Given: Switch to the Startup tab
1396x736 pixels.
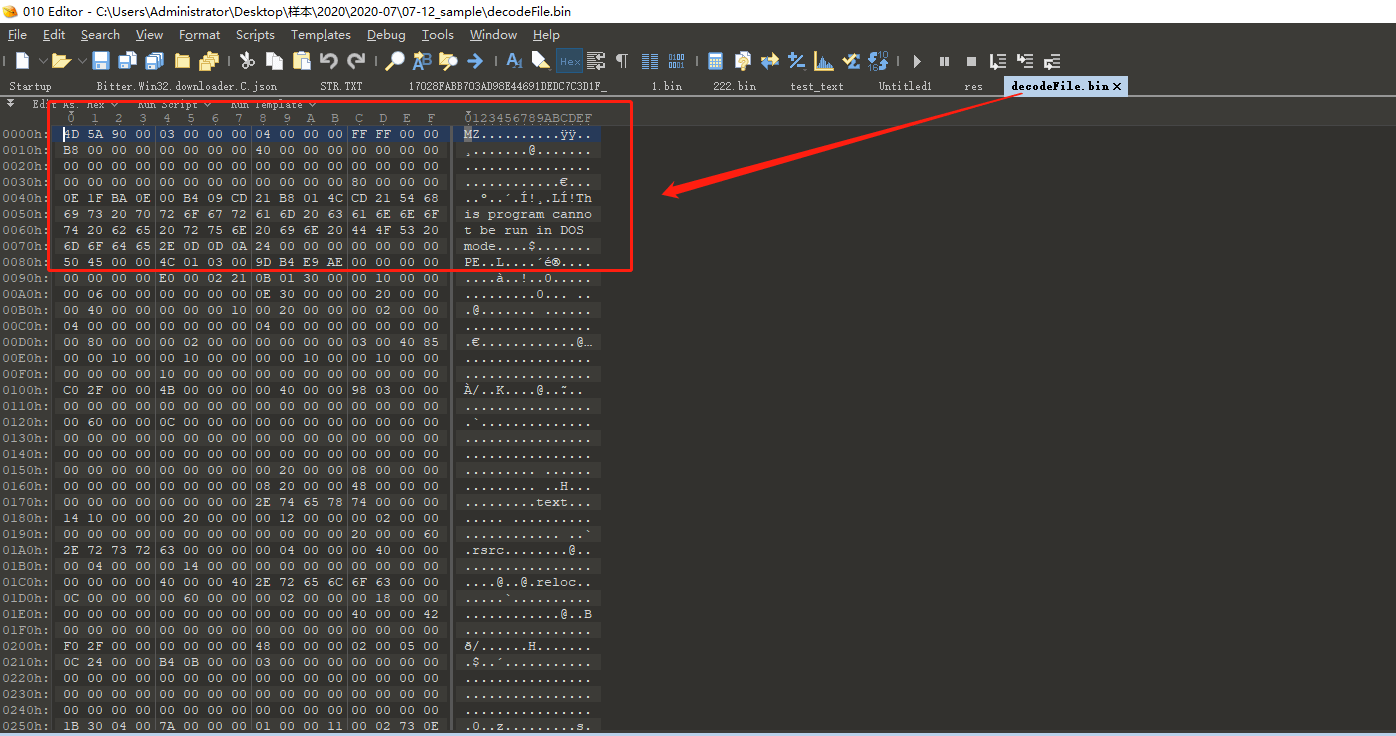Looking at the screenshot, I should [30, 87].
